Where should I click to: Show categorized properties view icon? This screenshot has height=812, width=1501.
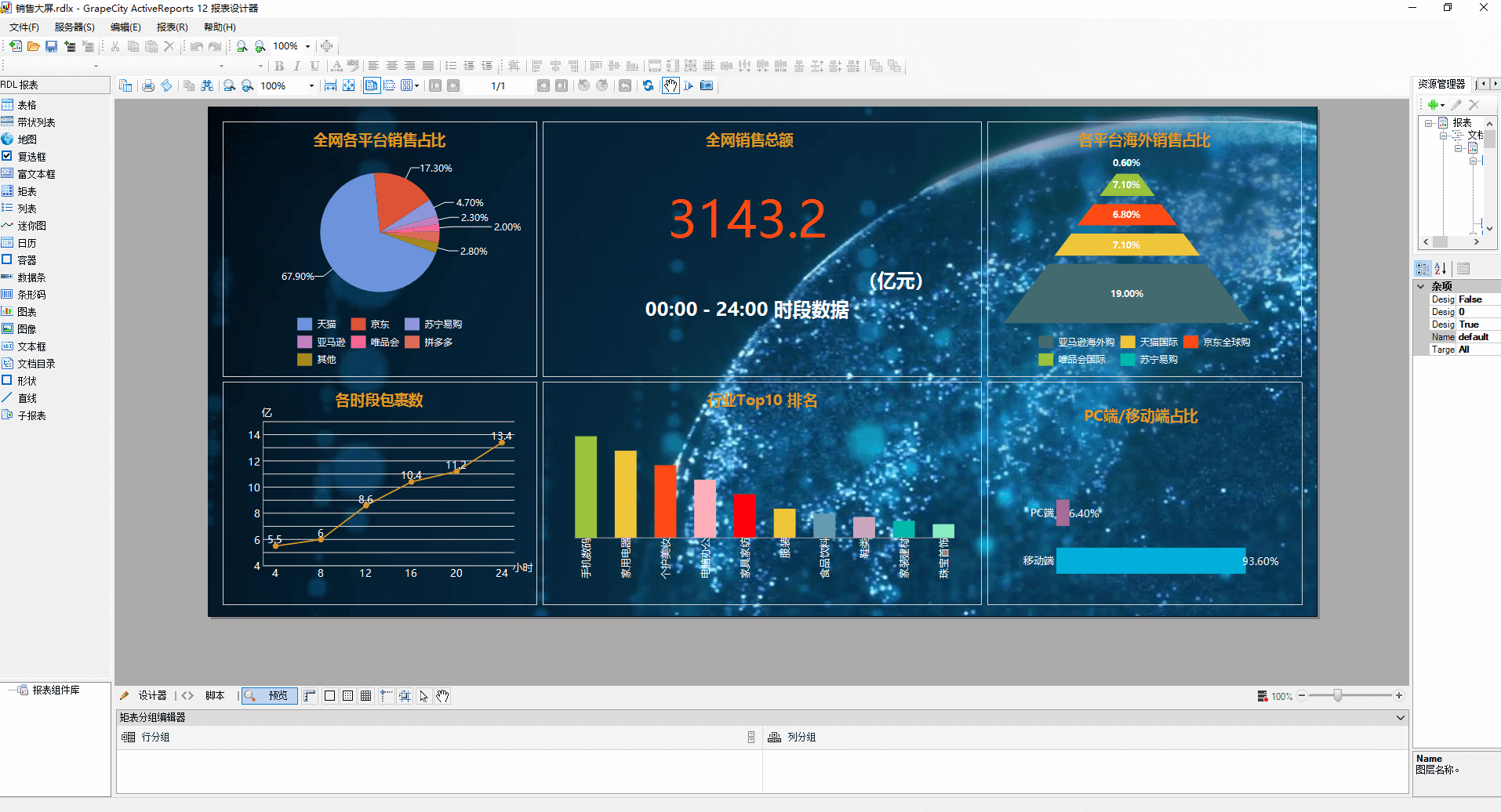[x=1423, y=268]
